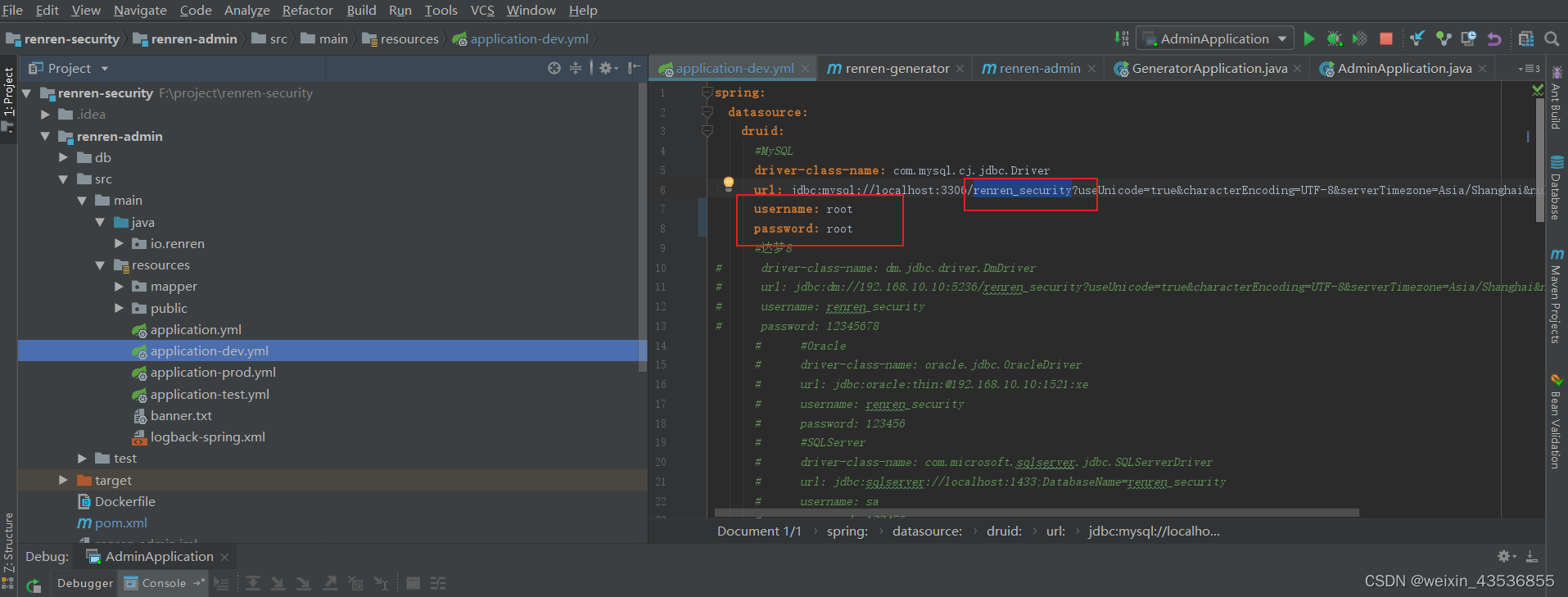Click datasource: in editor breadcrumb
This screenshot has height=597, width=1568.
pos(927,531)
